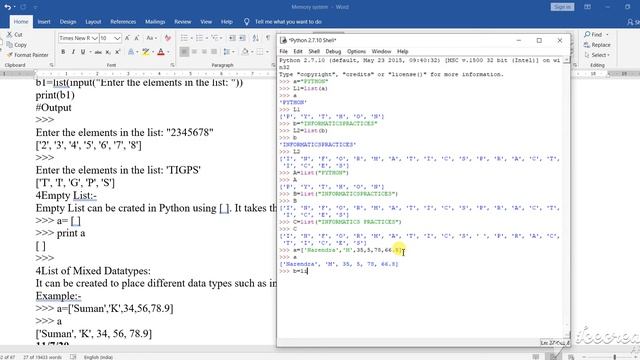Screen dimensions: 640x360
Task: Open the File menu in Python Shell
Action: coord(283,51)
